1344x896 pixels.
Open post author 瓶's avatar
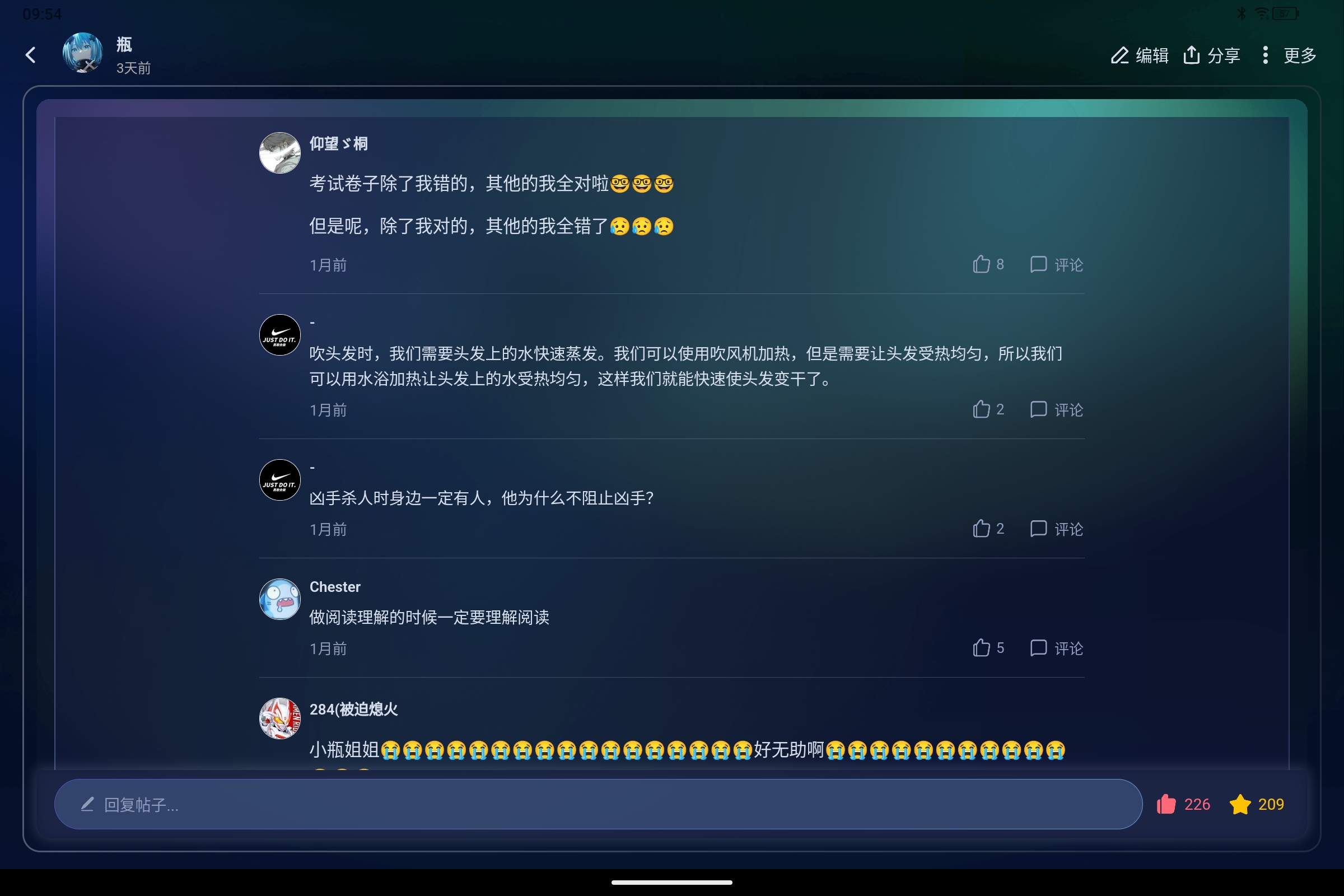click(x=83, y=53)
